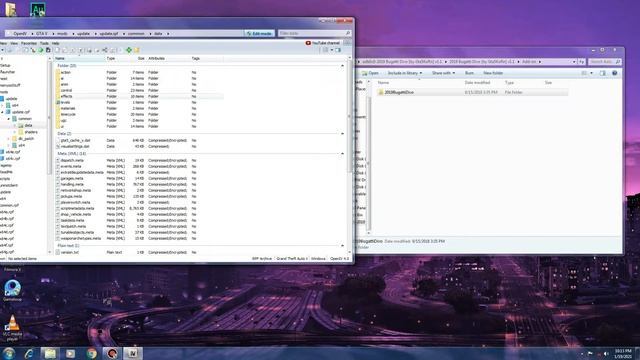
Task: Open Google Chrome from the taskbar
Action: pos(91,353)
